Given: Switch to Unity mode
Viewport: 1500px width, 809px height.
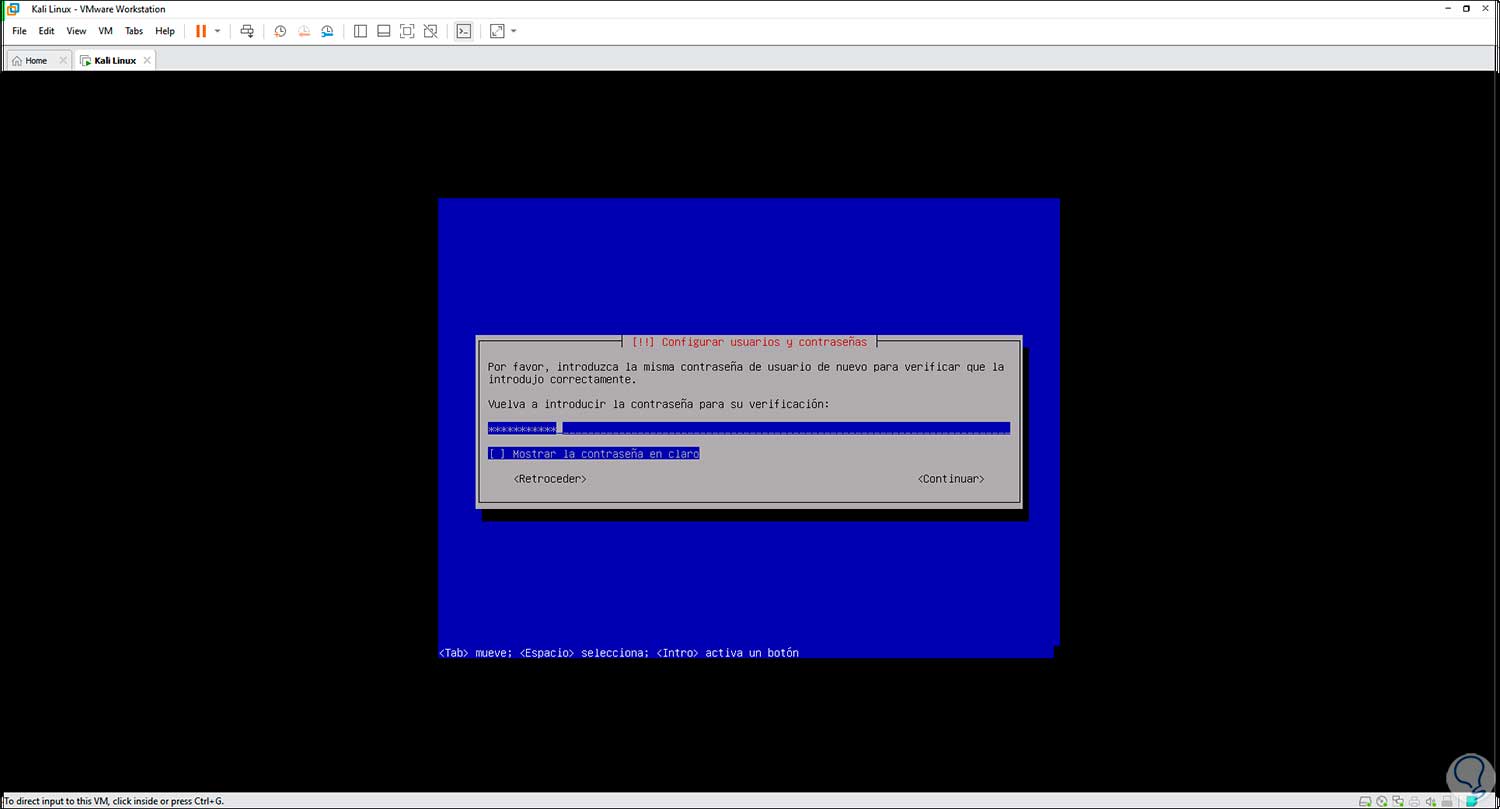Looking at the screenshot, I should [431, 31].
